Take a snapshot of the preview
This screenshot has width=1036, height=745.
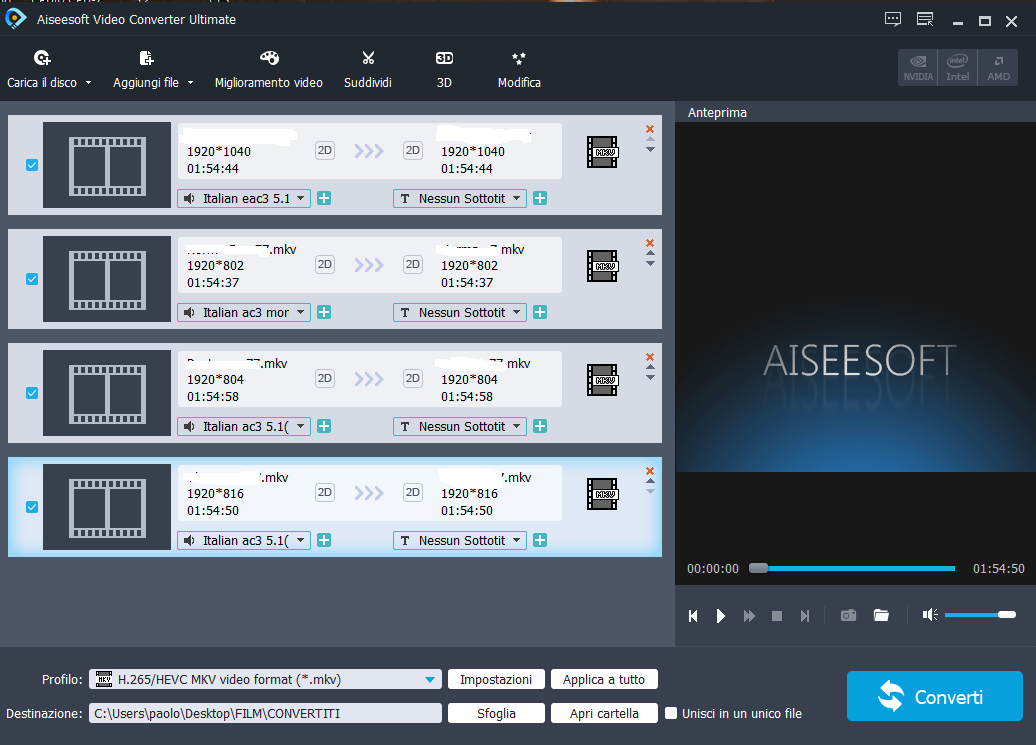[x=848, y=616]
